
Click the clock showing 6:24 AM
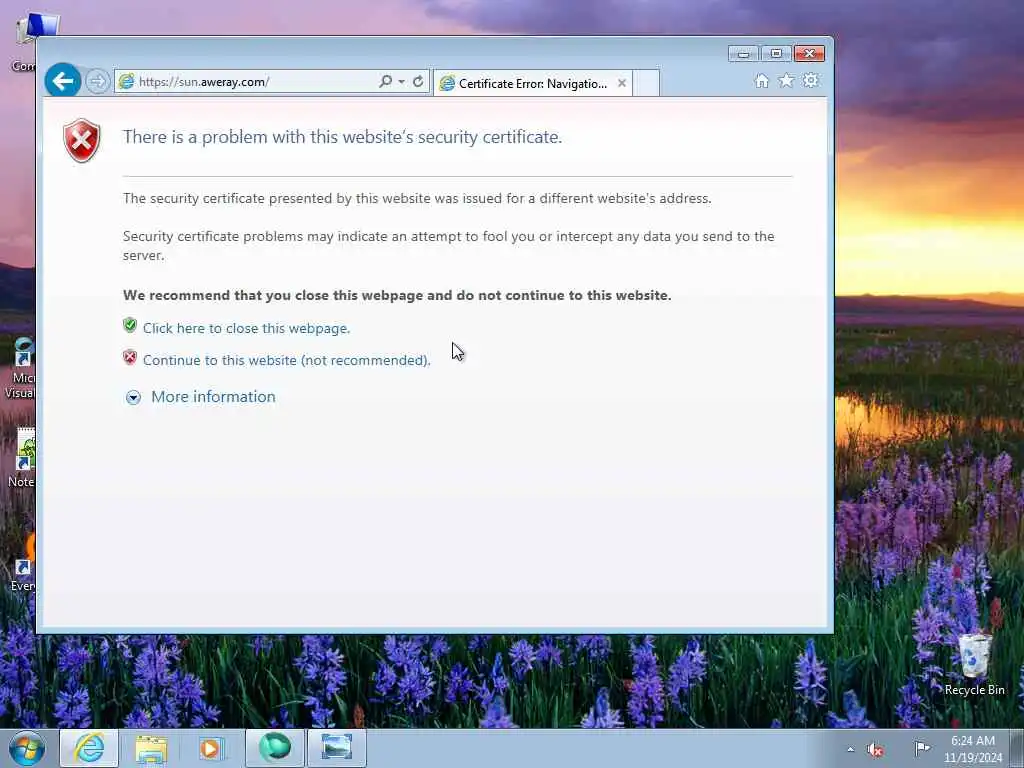tap(972, 749)
